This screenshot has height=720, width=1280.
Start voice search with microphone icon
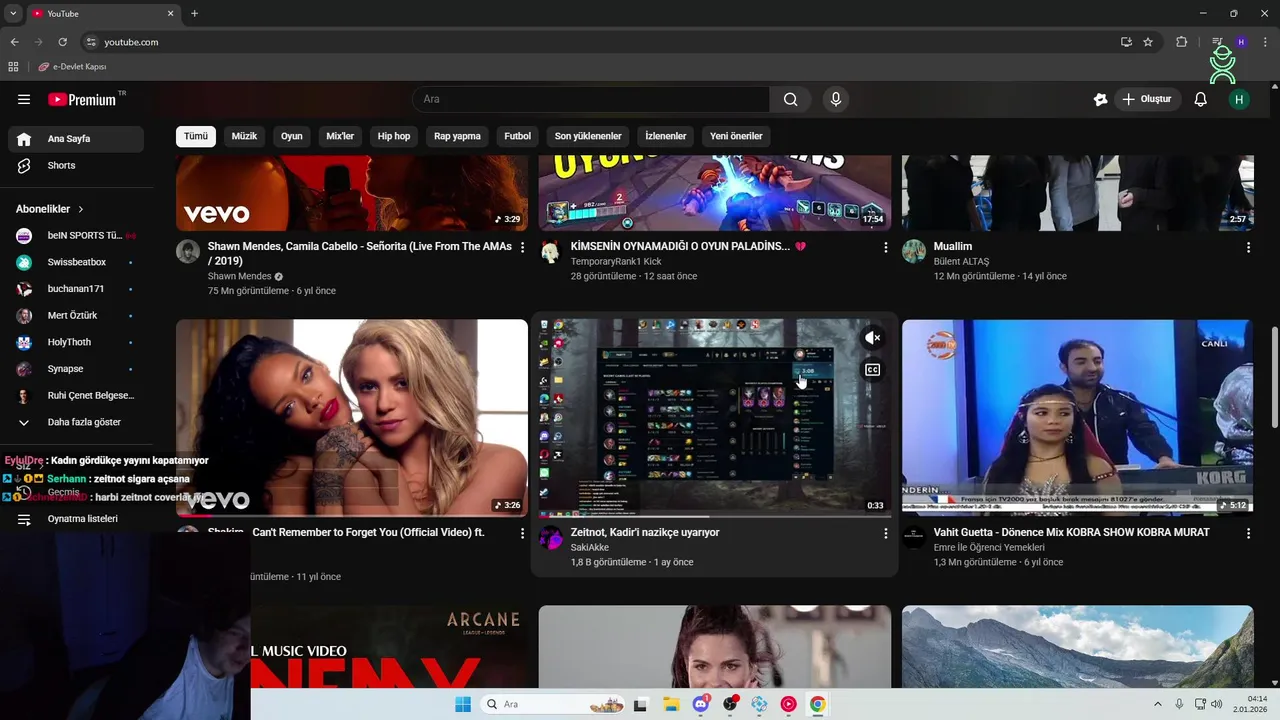[x=836, y=99]
